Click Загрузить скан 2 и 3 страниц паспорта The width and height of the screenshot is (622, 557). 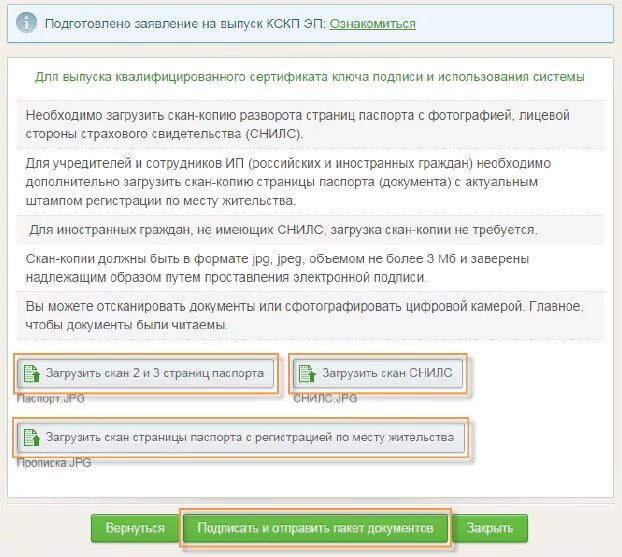(146, 373)
